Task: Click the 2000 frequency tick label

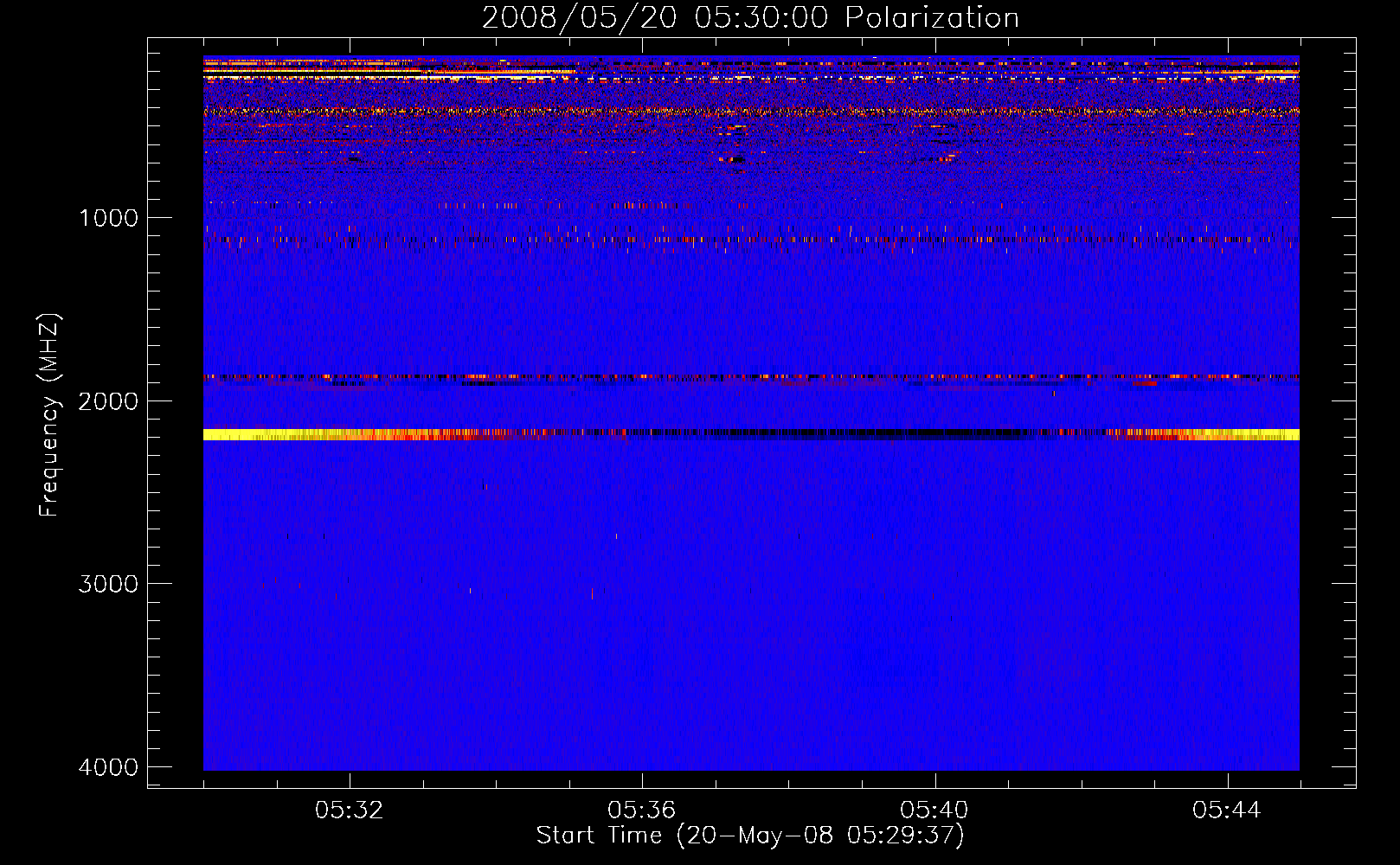Action: (108, 401)
